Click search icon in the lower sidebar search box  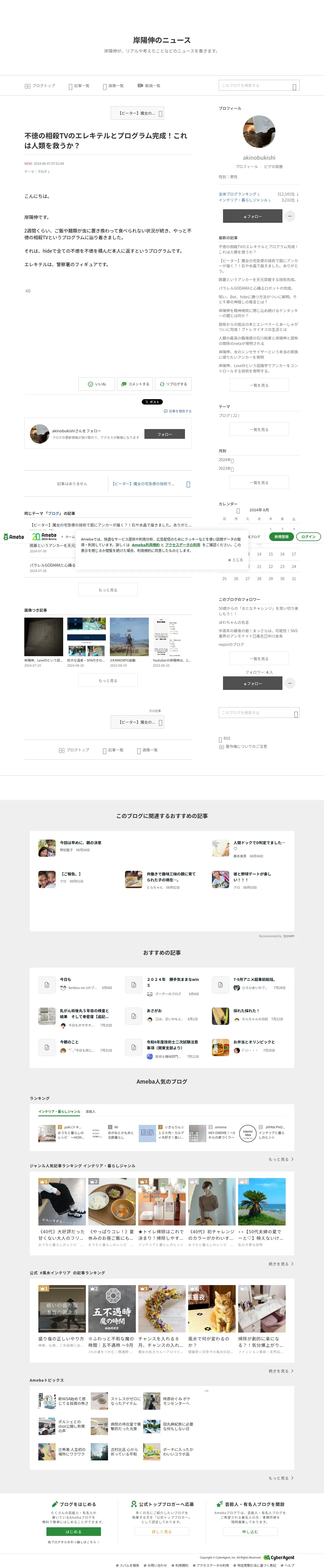[x=296, y=713]
